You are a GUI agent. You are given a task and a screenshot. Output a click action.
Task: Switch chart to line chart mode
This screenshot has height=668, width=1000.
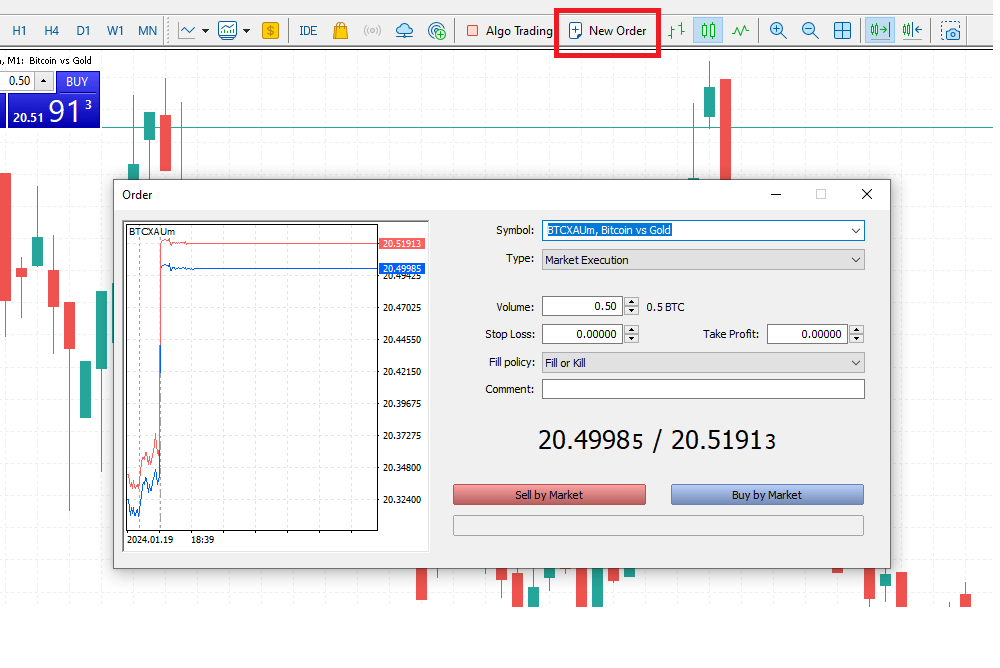coord(740,30)
